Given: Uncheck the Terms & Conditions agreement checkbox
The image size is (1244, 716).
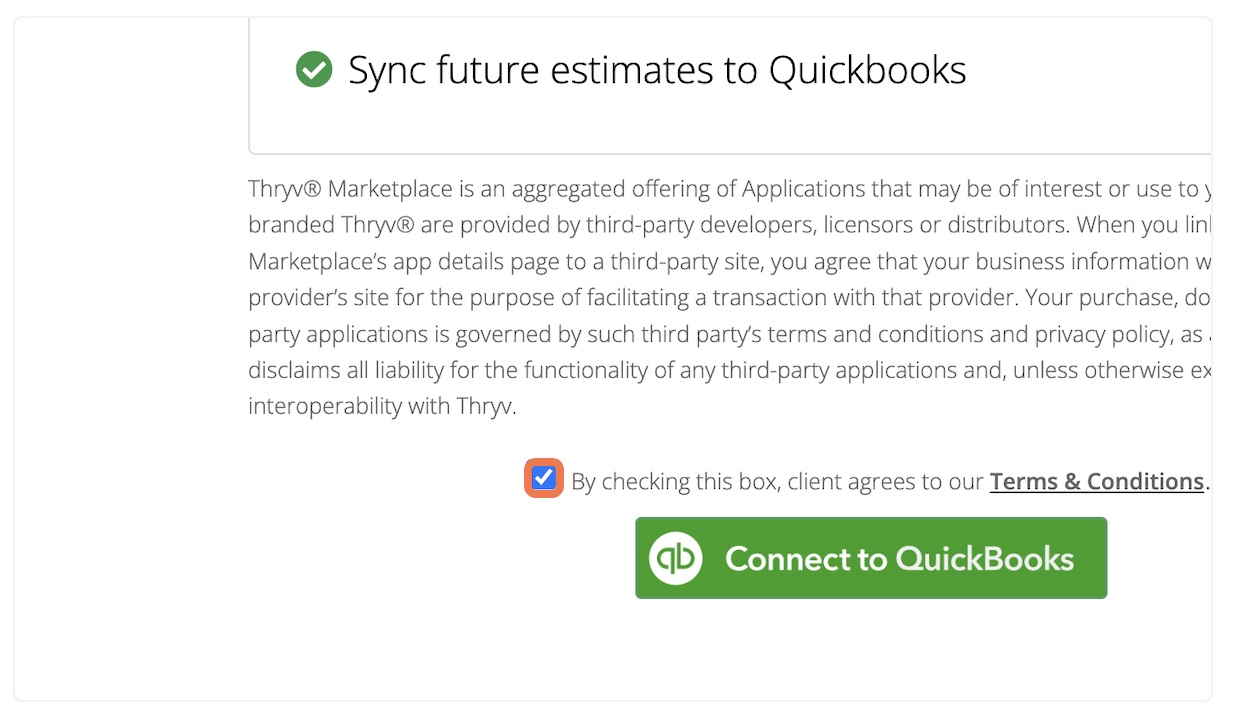Looking at the screenshot, I should click(x=544, y=478).
